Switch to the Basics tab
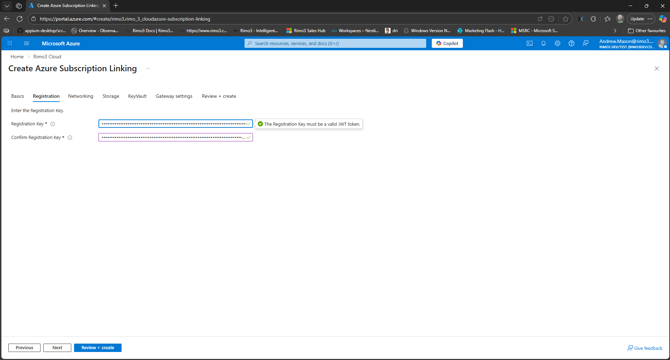Screen dimensions: 670x360 [x=18, y=96]
